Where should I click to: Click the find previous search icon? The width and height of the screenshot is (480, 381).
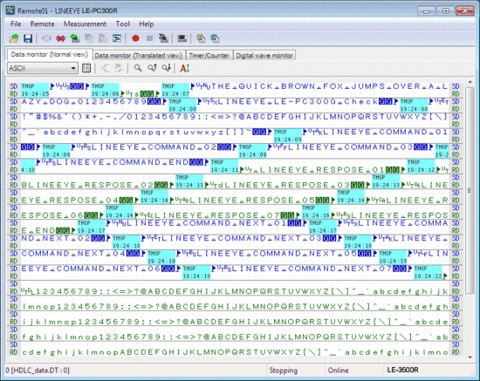152,68
